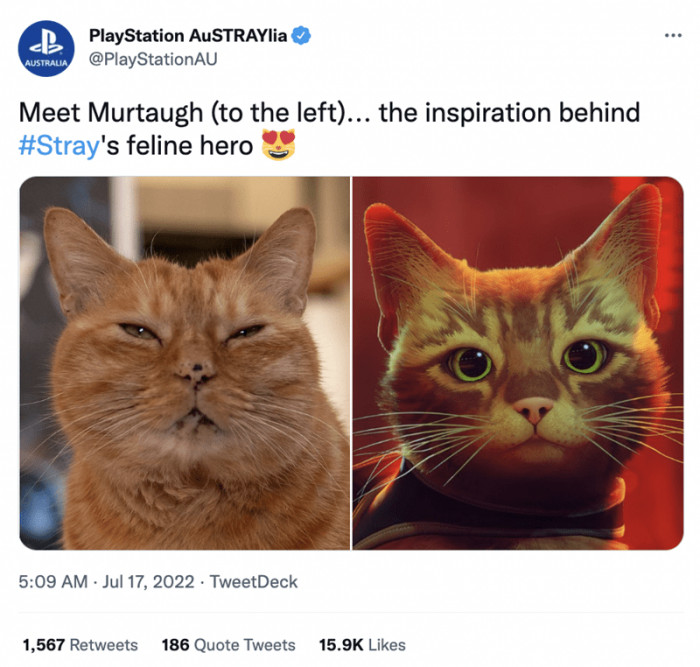
Task: View the 186 Quote Tweets list
Action: click(x=229, y=645)
